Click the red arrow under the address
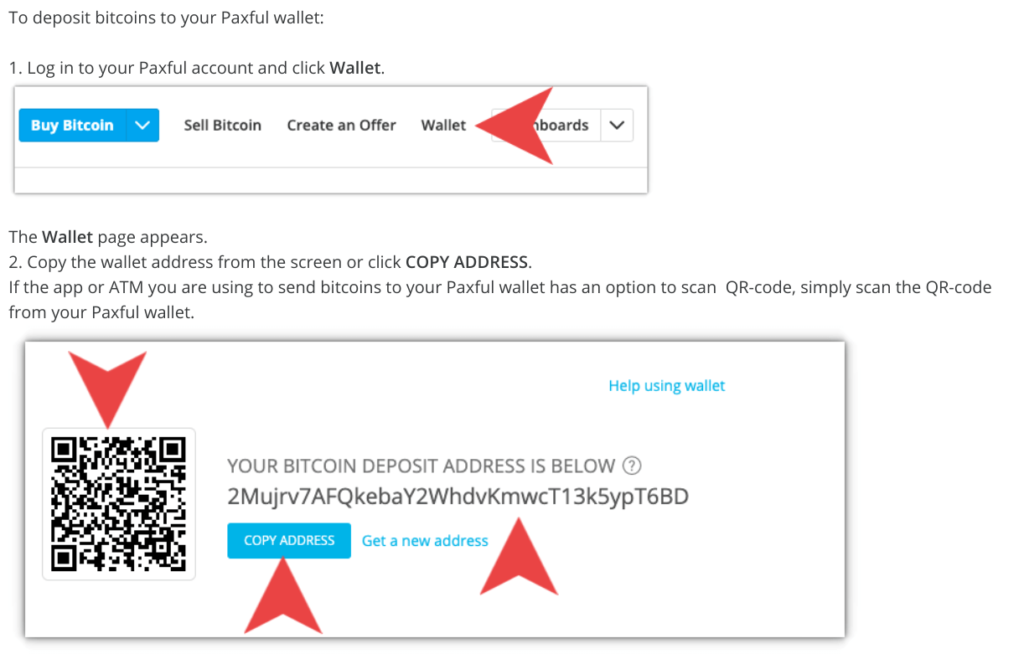This screenshot has width=1024, height=659. coord(519,556)
